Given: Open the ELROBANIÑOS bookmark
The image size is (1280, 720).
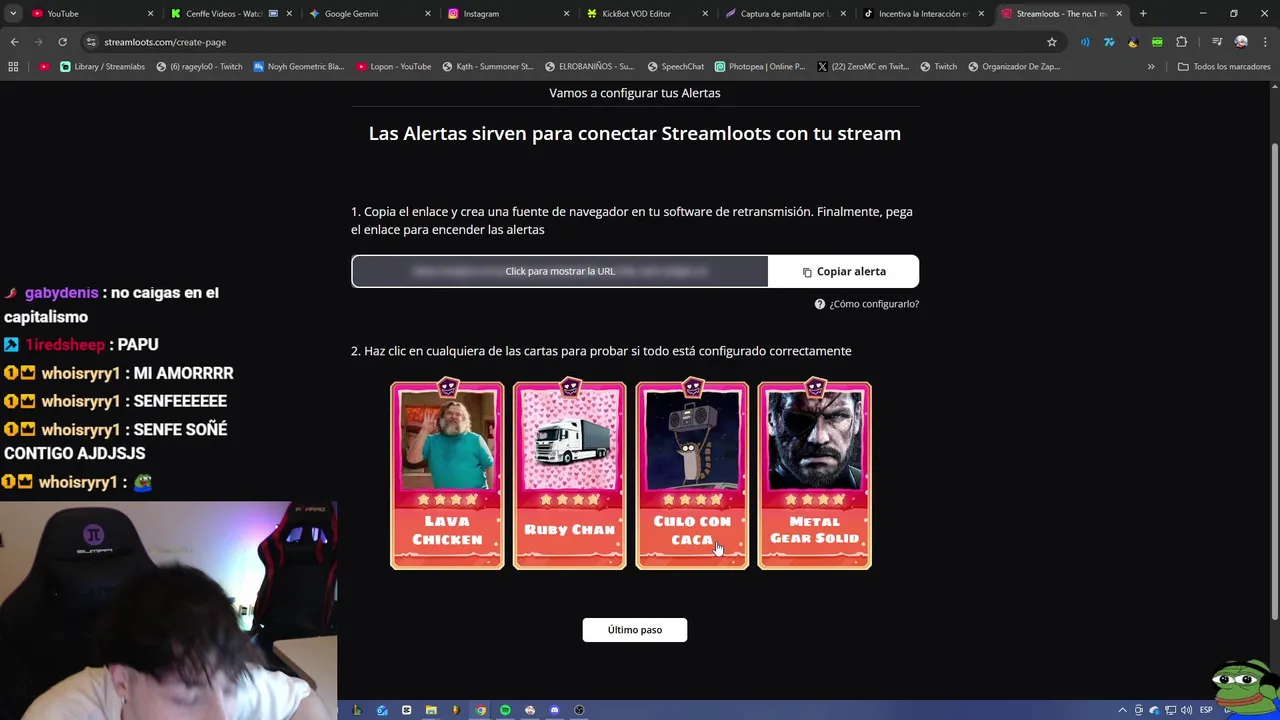Looking at the screenshot, I should tap(589, 67).
